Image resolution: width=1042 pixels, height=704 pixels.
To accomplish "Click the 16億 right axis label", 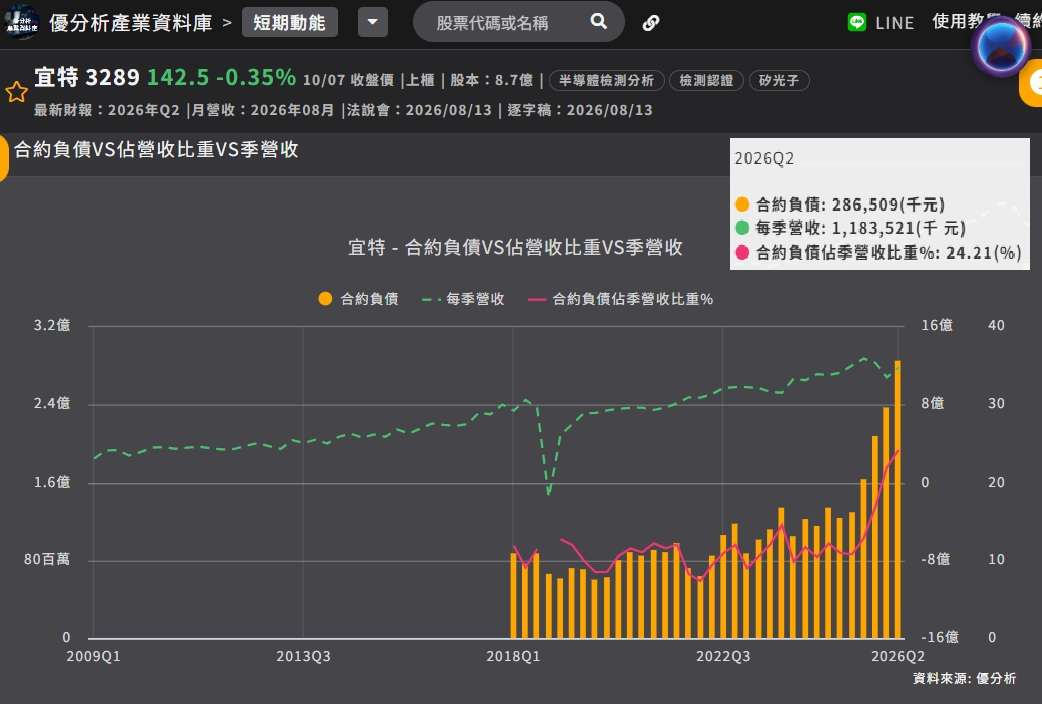I will 937,325.
